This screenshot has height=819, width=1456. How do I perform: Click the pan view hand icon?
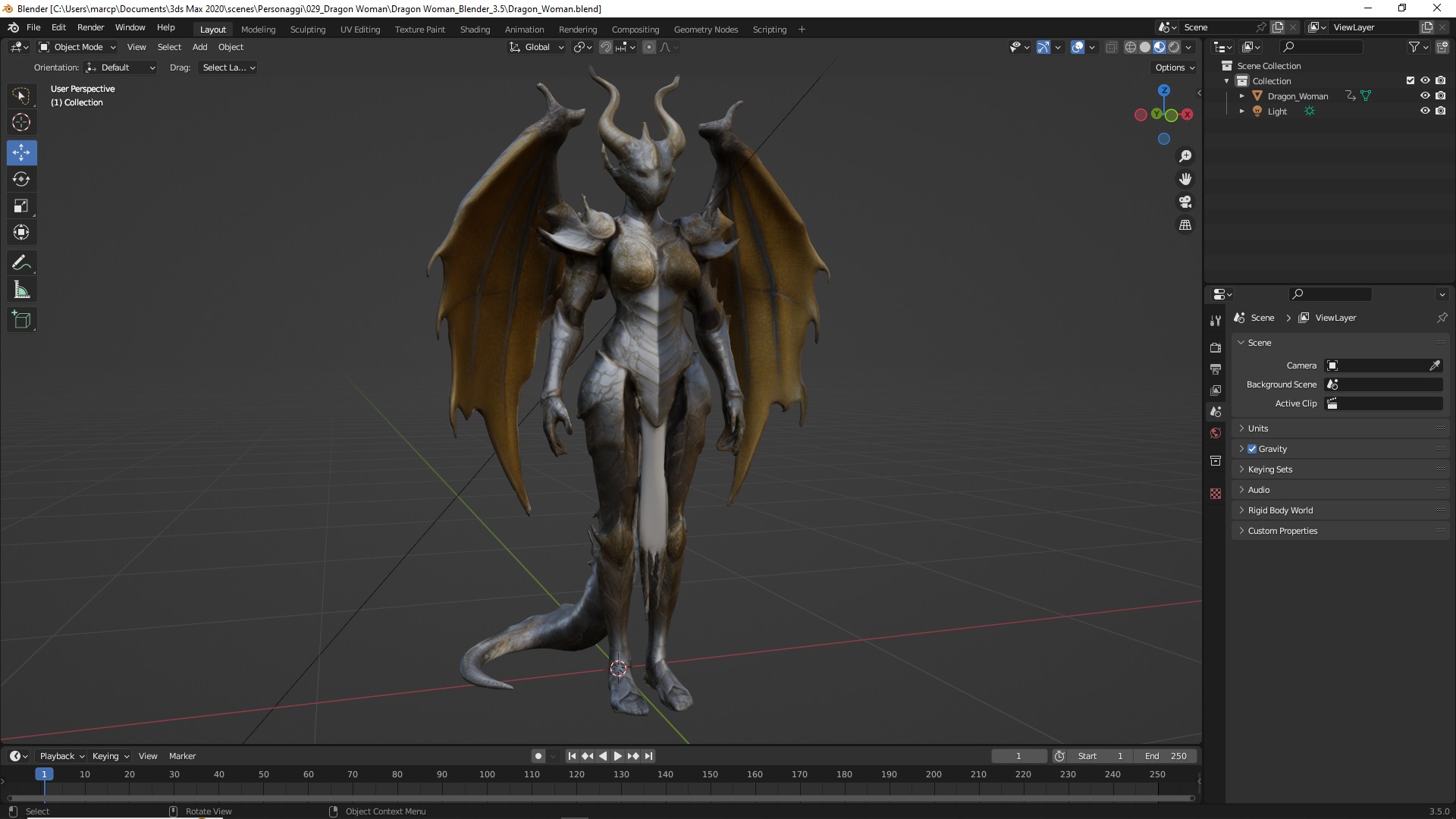[1185, 179]
